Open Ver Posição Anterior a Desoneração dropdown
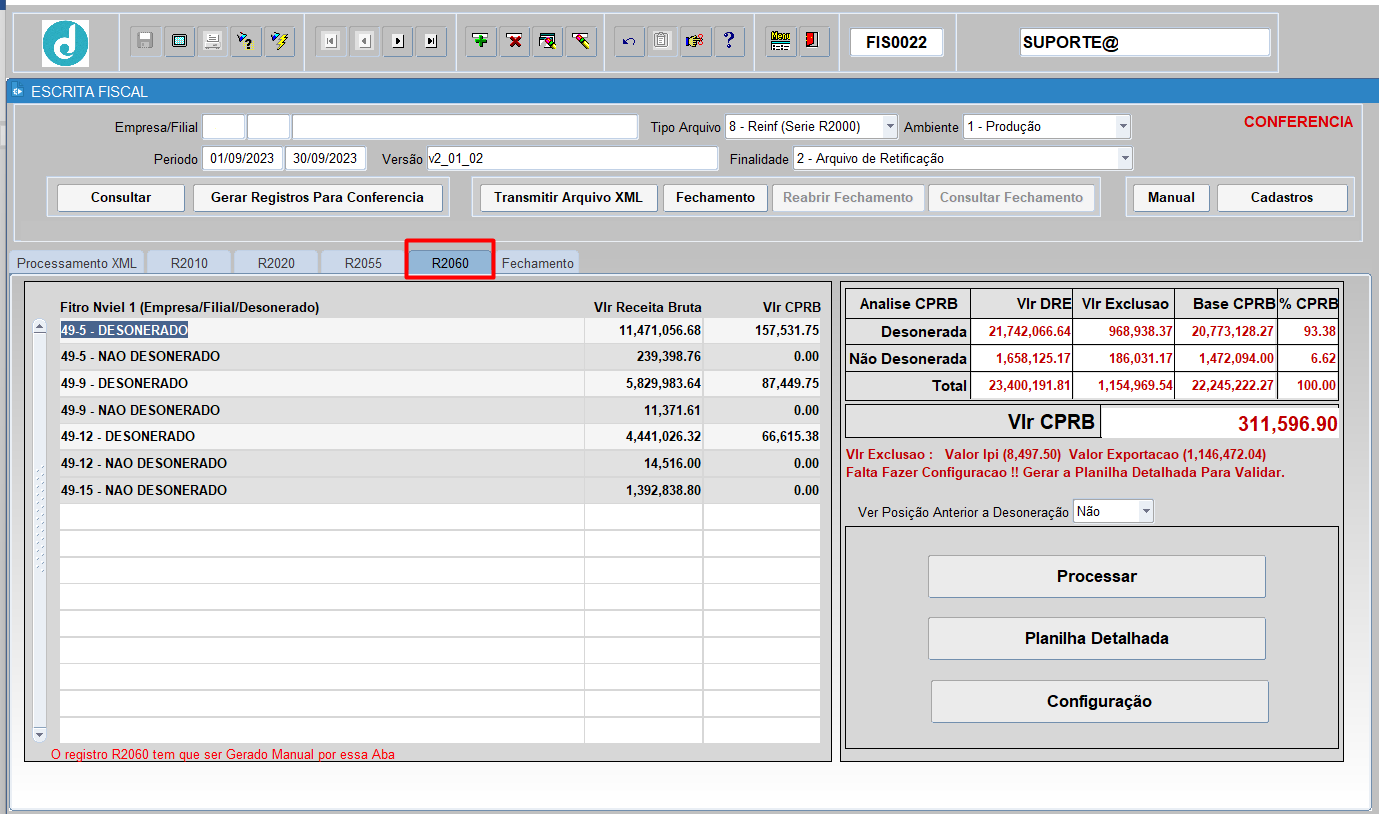This screenshot has height=814, width=1379. coord(1146,511)
